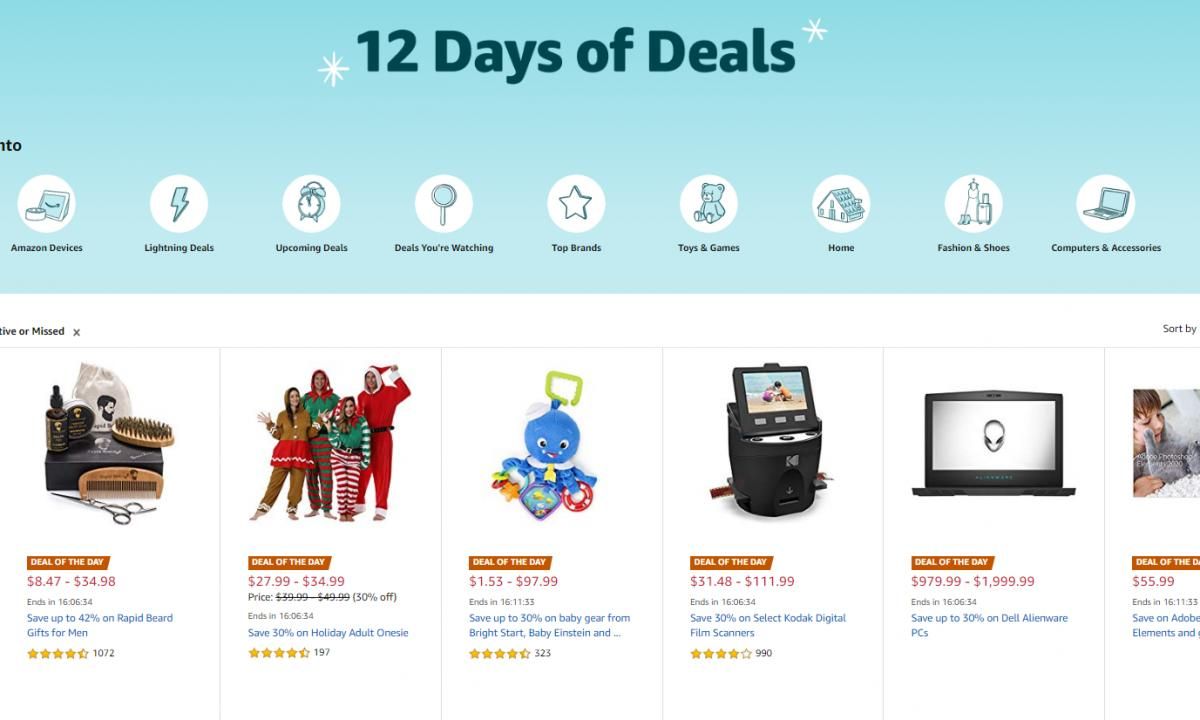
Task: Click the Deals You're Watching magnifier icon
Action: (x=444, y=204)
